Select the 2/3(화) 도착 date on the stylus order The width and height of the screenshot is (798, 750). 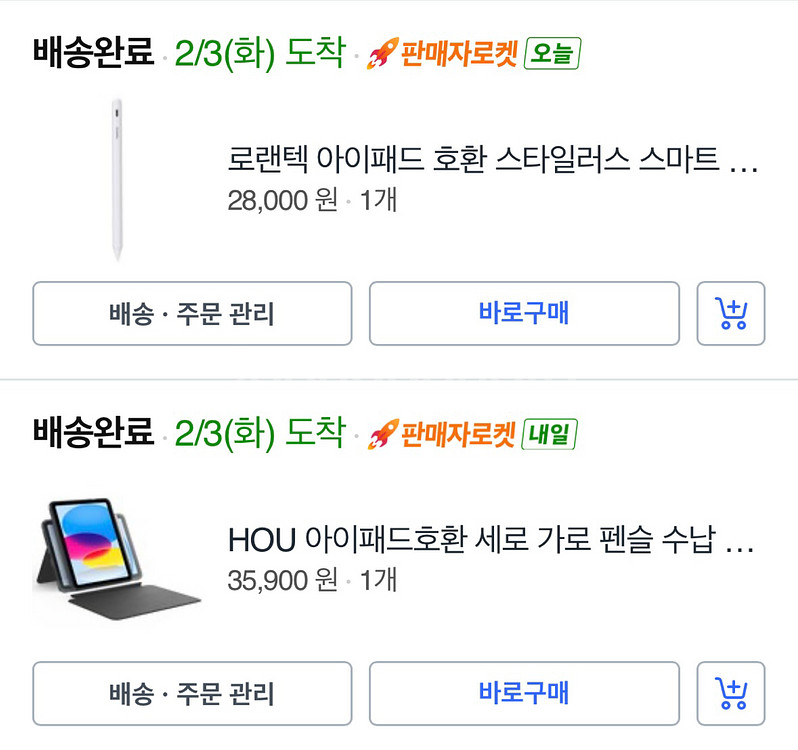(x=259, y=52)
